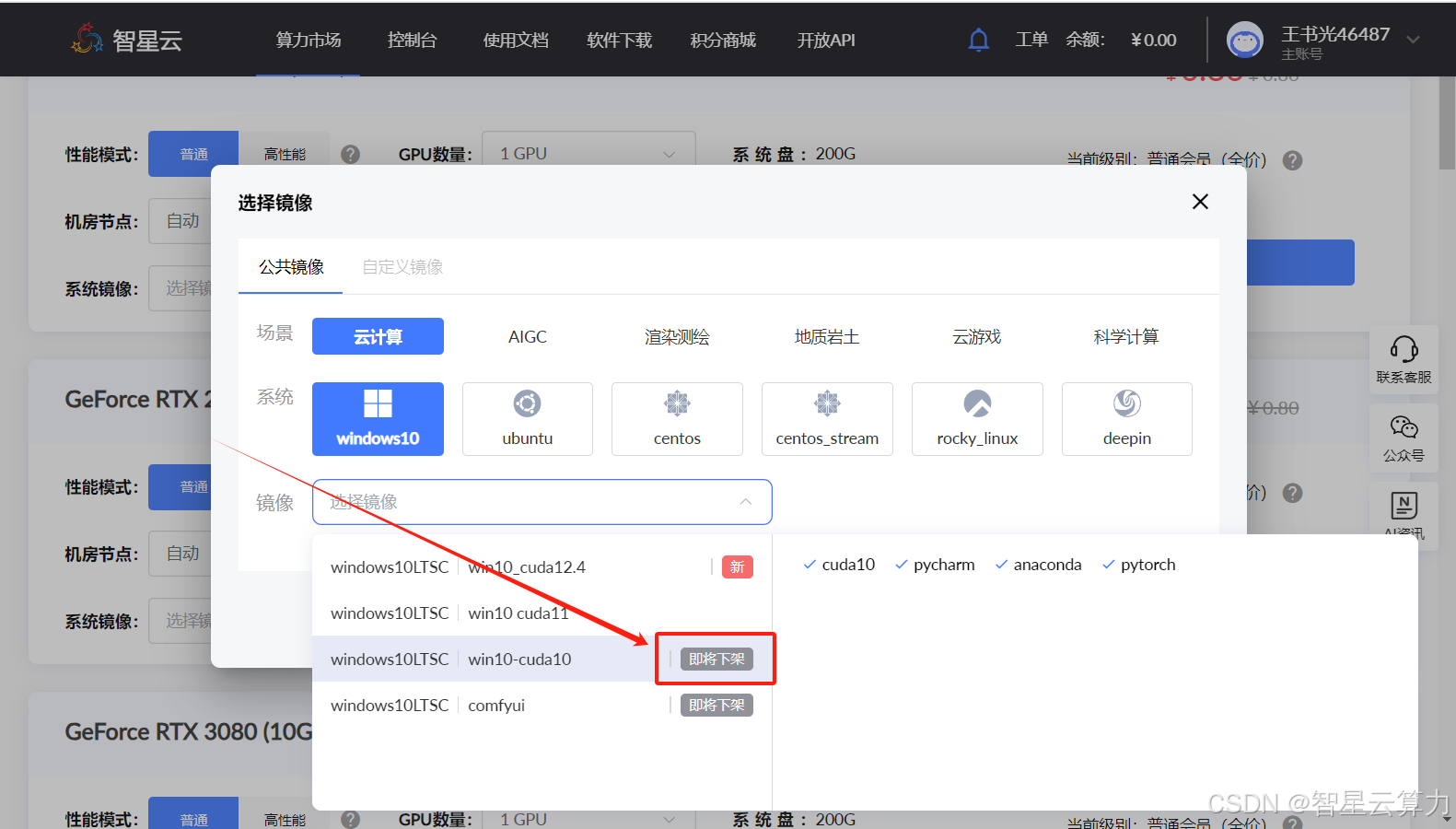
Task: Open 使用文档 in top navigation
Action: point(516,40)
